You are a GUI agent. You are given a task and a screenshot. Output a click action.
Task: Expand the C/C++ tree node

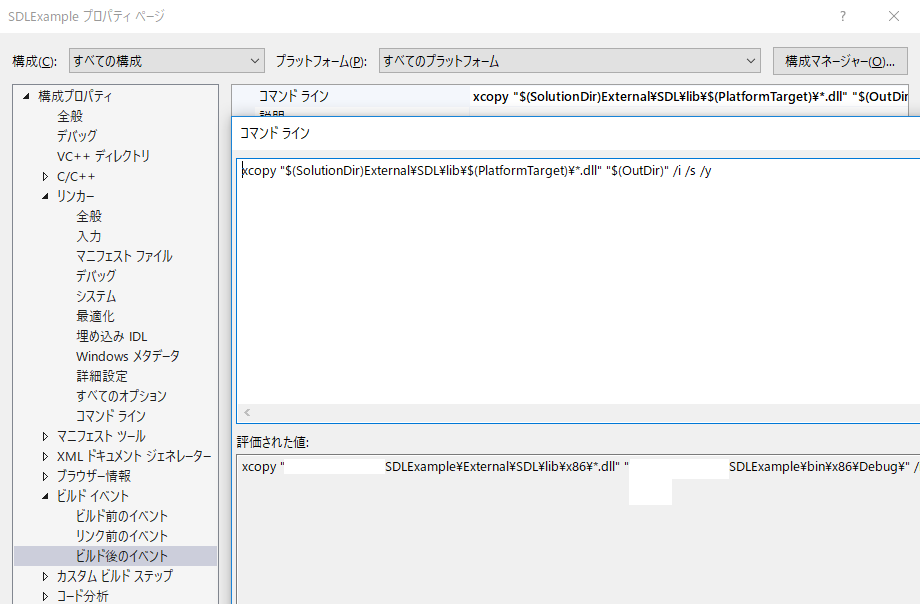tap(45, 176)
